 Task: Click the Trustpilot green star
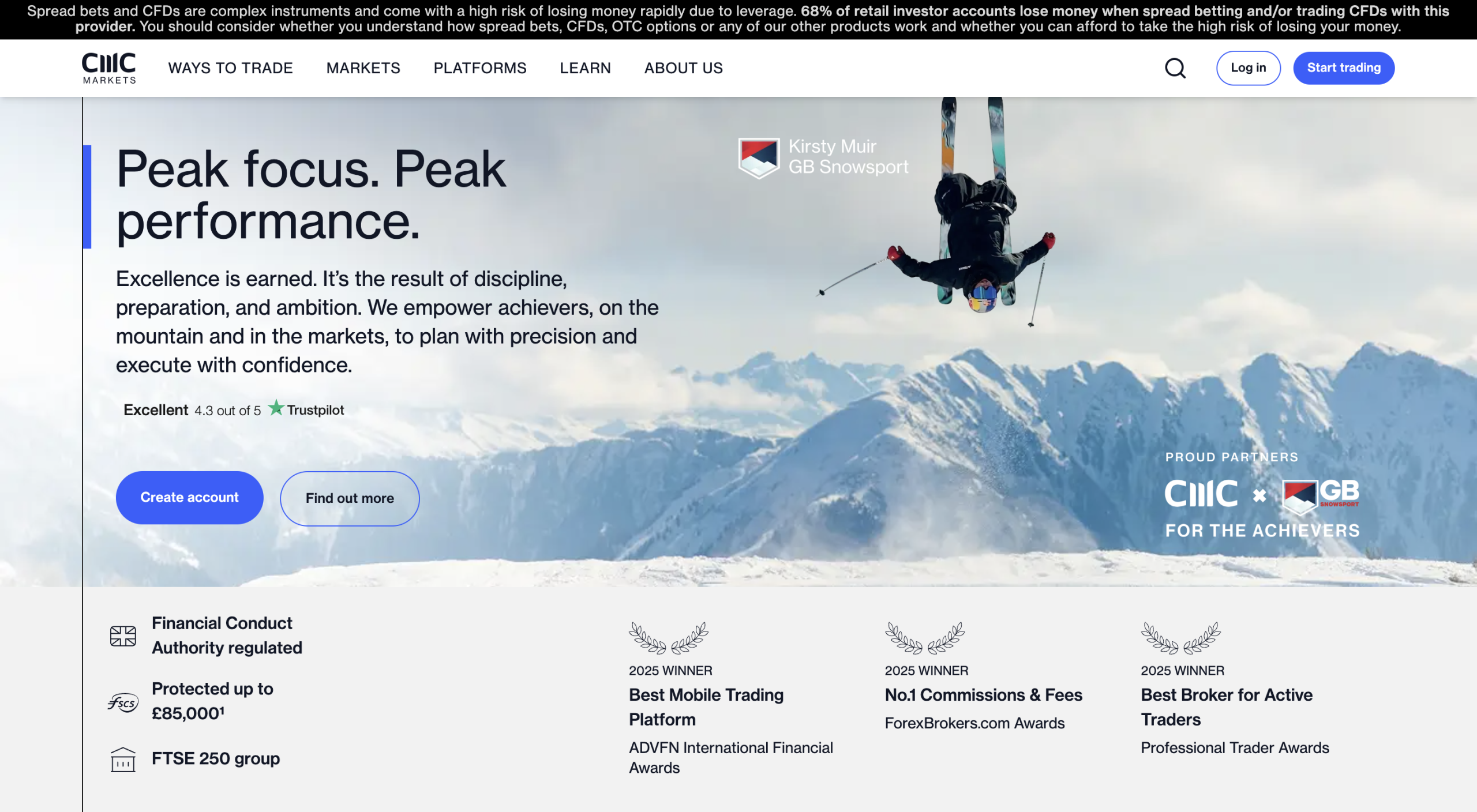276,408
